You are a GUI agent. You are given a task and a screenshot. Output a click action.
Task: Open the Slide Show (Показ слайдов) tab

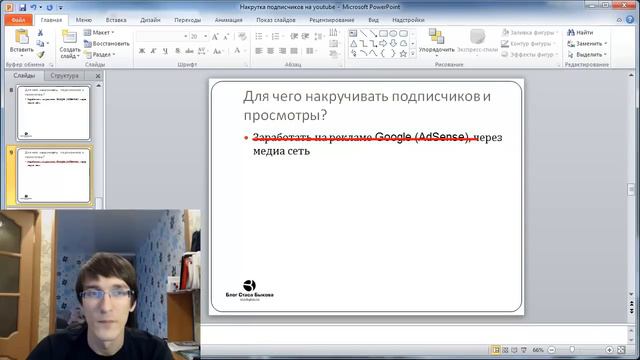pyautogui.click(x=276, y=20)
